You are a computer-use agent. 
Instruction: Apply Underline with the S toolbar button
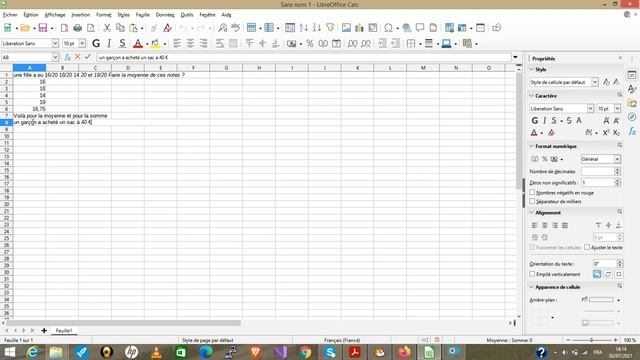122,43
